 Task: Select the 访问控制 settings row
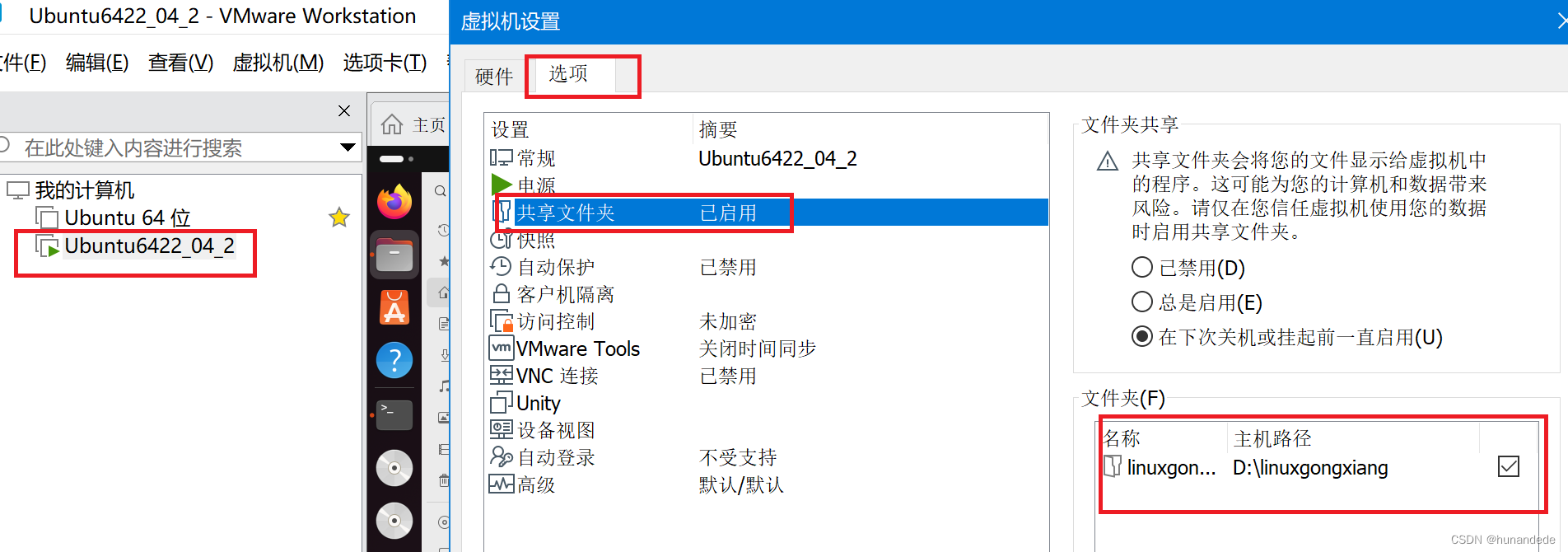(x=768, y=321)
